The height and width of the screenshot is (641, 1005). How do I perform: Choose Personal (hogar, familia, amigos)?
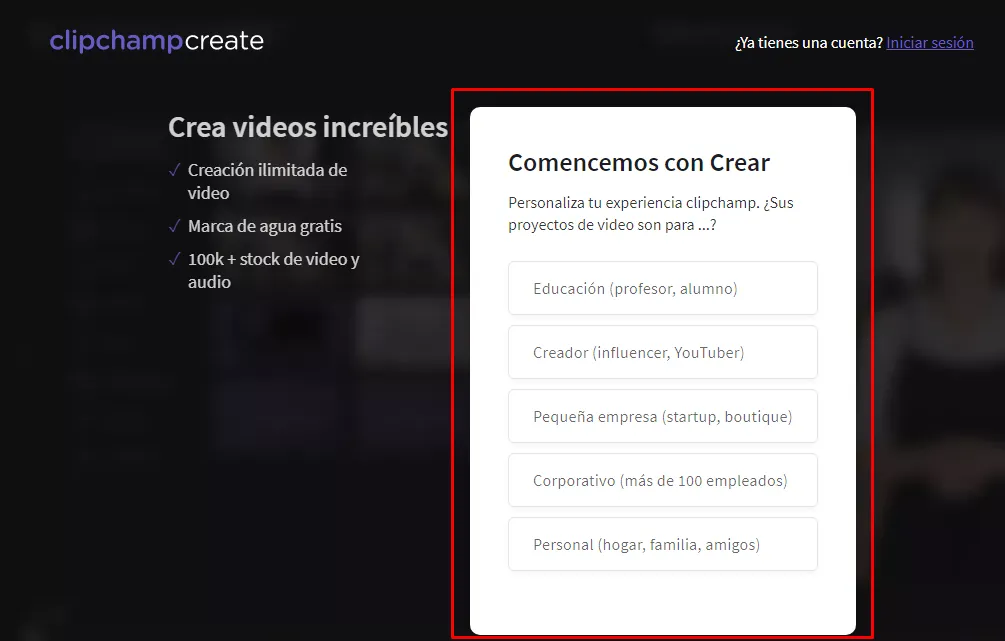click(x=663, y=545)
